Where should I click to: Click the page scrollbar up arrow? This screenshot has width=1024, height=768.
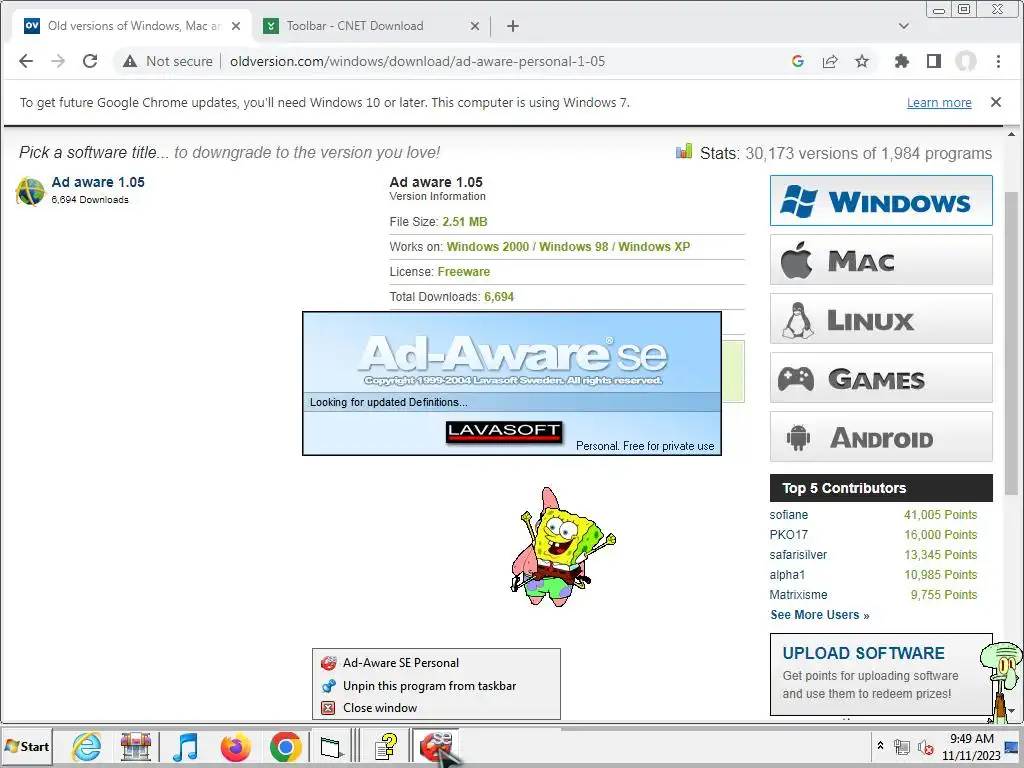[x=1012, y=135]
